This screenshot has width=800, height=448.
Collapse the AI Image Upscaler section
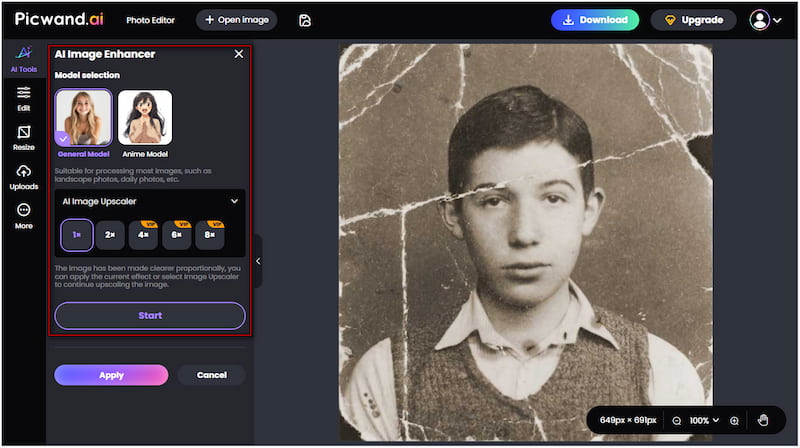coord(234,201)
